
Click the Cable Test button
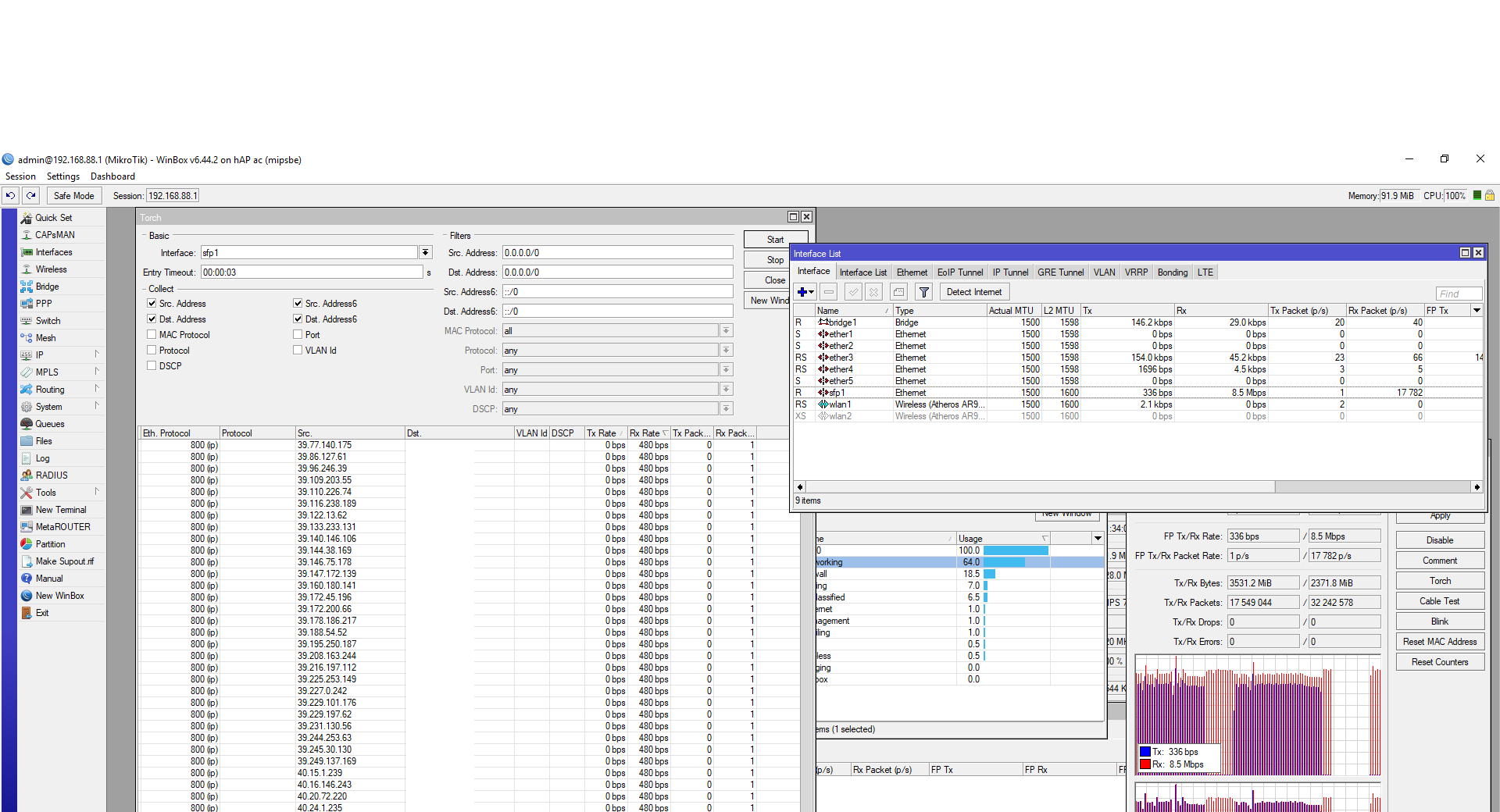1439,601
